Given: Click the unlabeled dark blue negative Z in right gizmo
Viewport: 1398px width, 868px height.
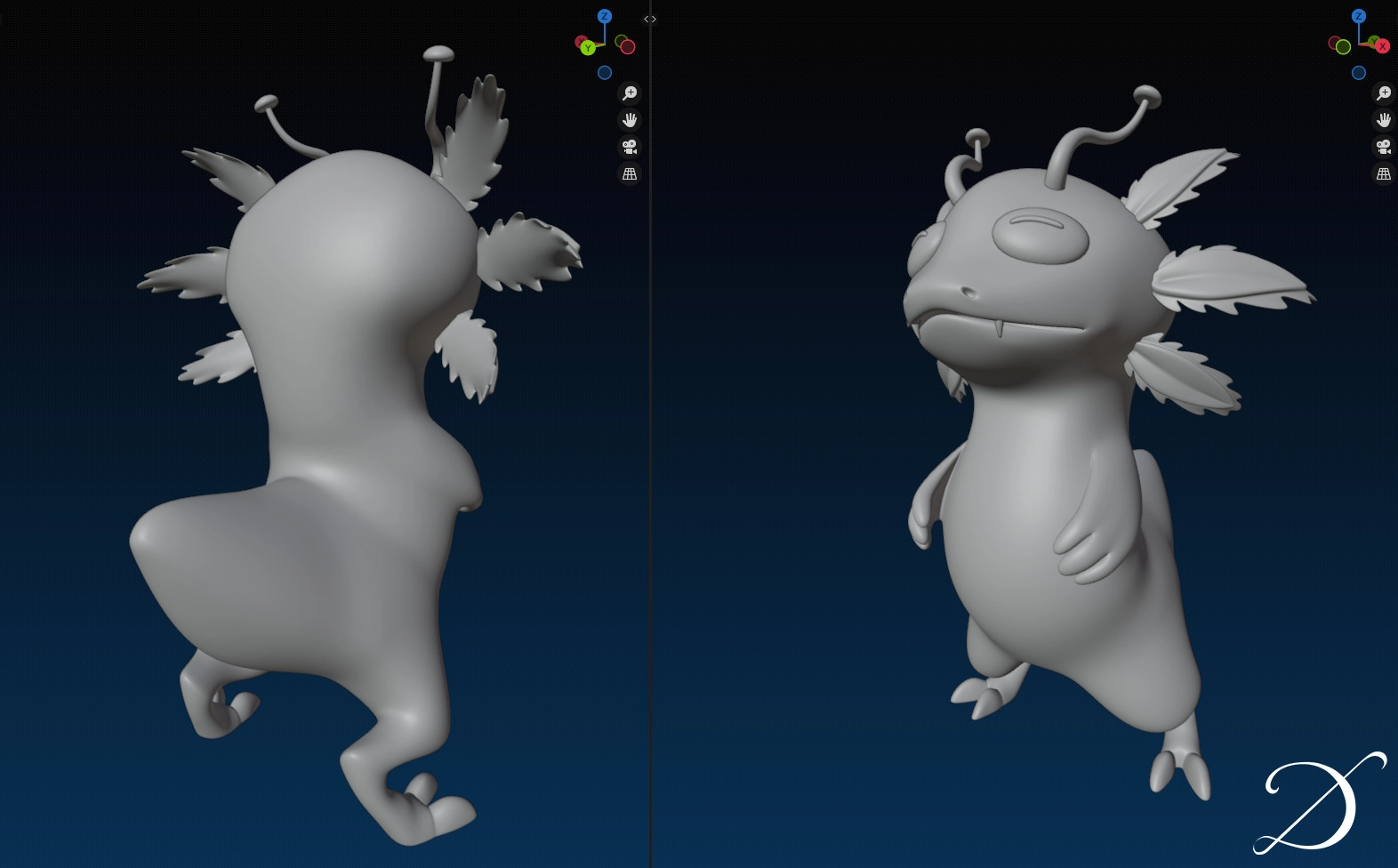Looking at the screenshot, I should (x=1358, y=73).
